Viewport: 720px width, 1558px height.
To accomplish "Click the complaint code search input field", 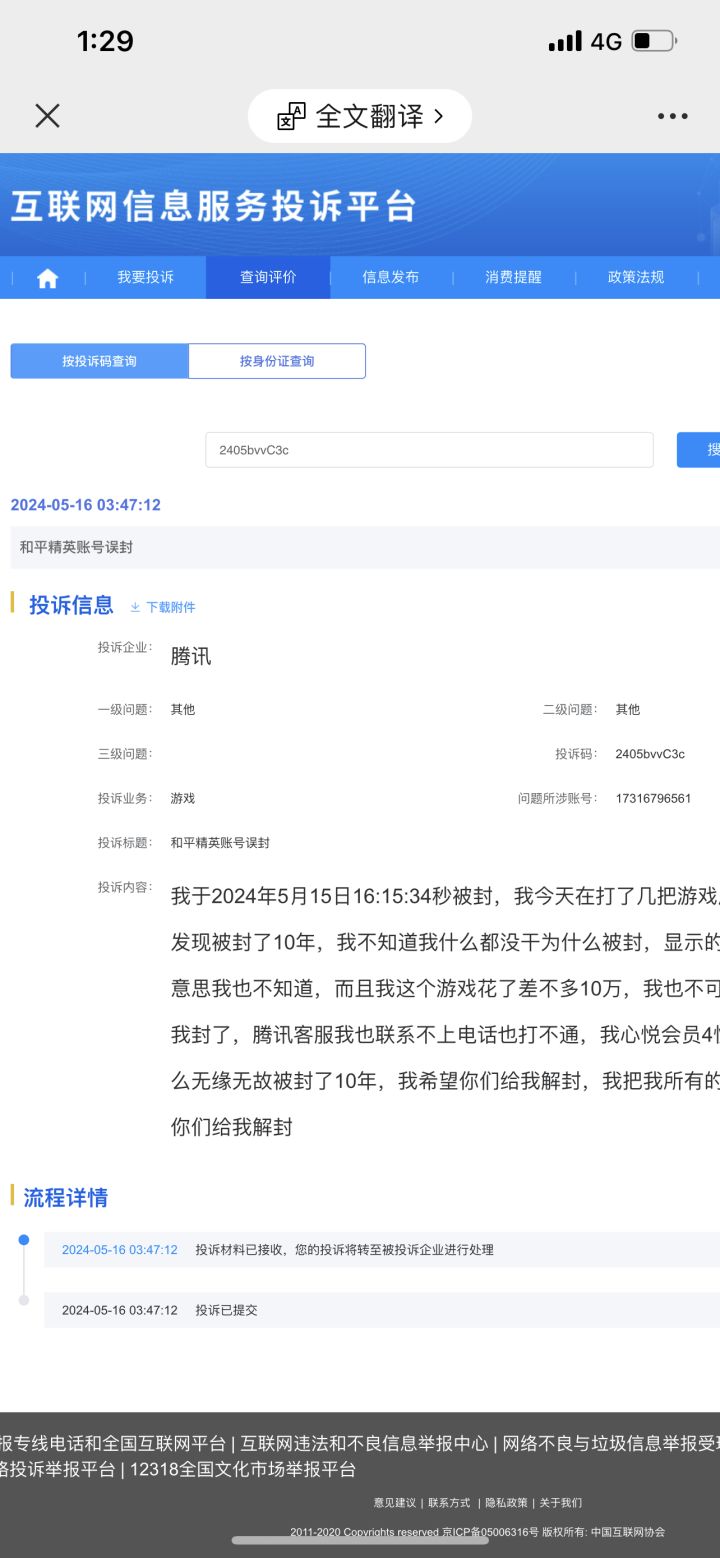I will pyautogui.click(x=429, y=450).
